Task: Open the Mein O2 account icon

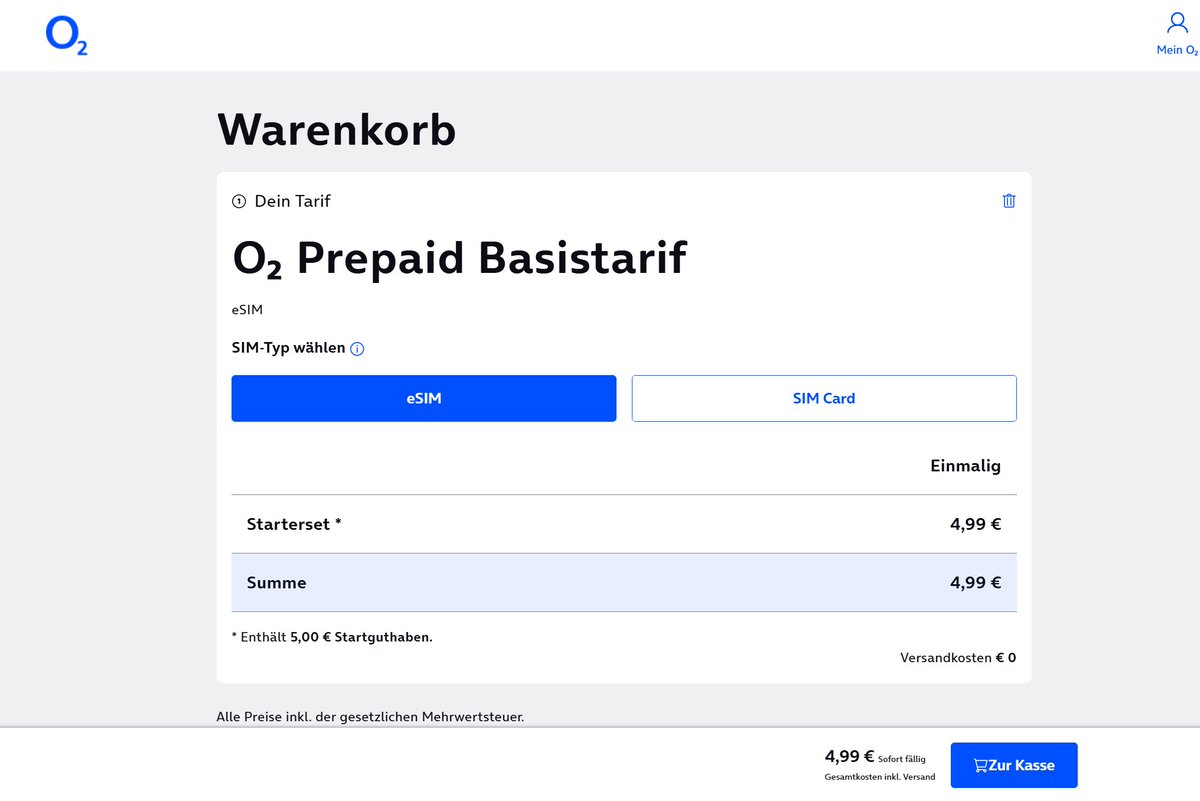Action: tap(1177, 34)
